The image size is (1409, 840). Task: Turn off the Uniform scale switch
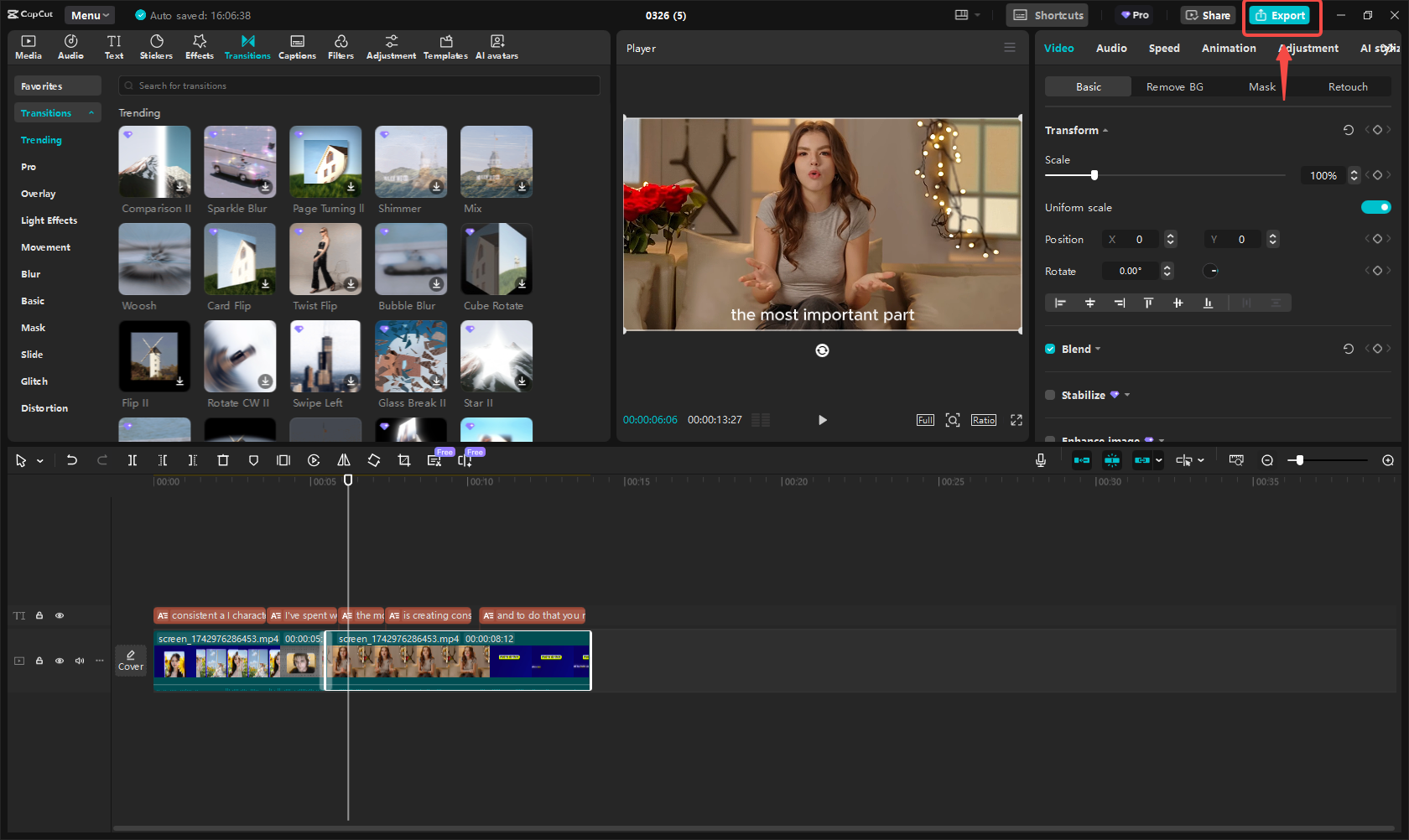(1375, 207)
